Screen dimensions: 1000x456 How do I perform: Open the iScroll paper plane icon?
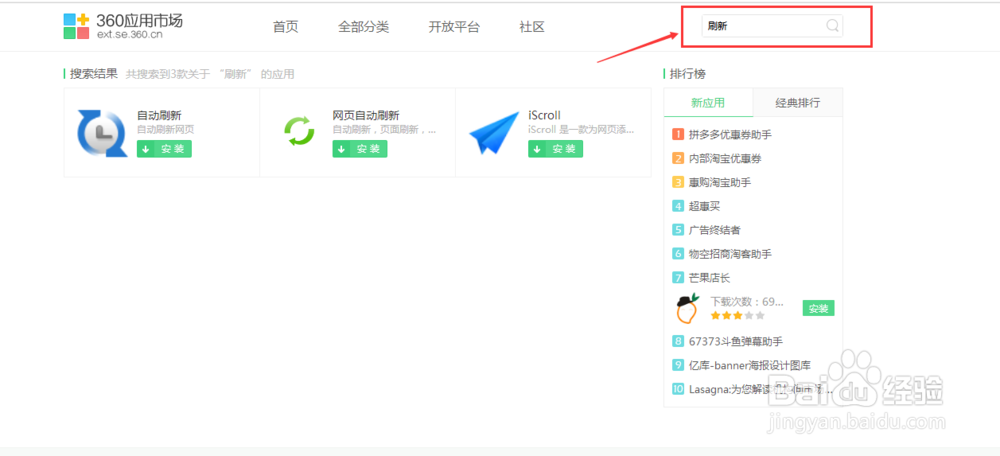[494, 133]
